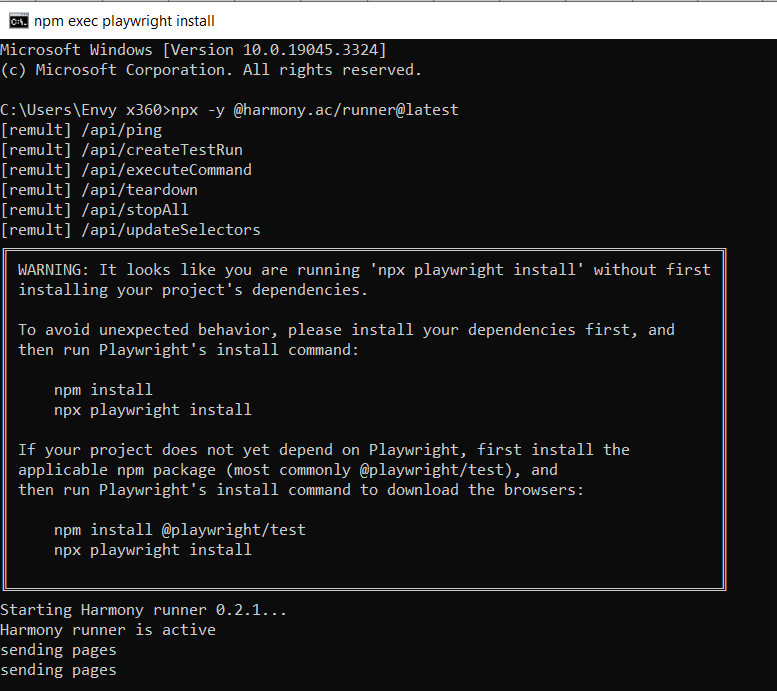Click the first 'npm install' command line
The height and width of the screenshot is (691, 777).
[103, 390]
